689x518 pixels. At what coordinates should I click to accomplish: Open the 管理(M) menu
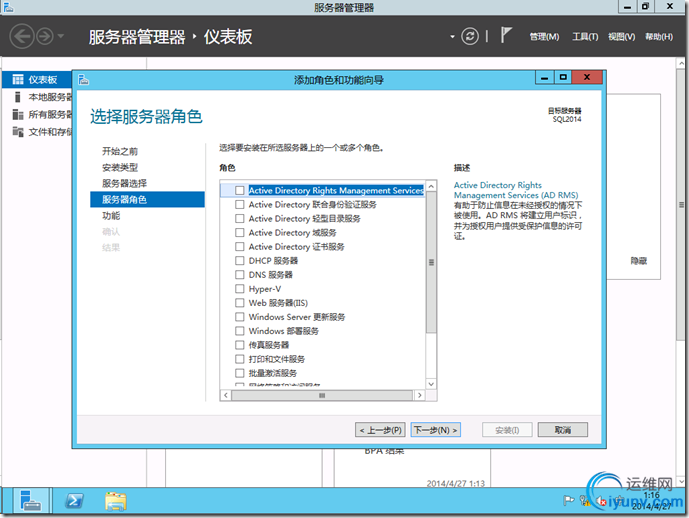[x=544, y=37]
